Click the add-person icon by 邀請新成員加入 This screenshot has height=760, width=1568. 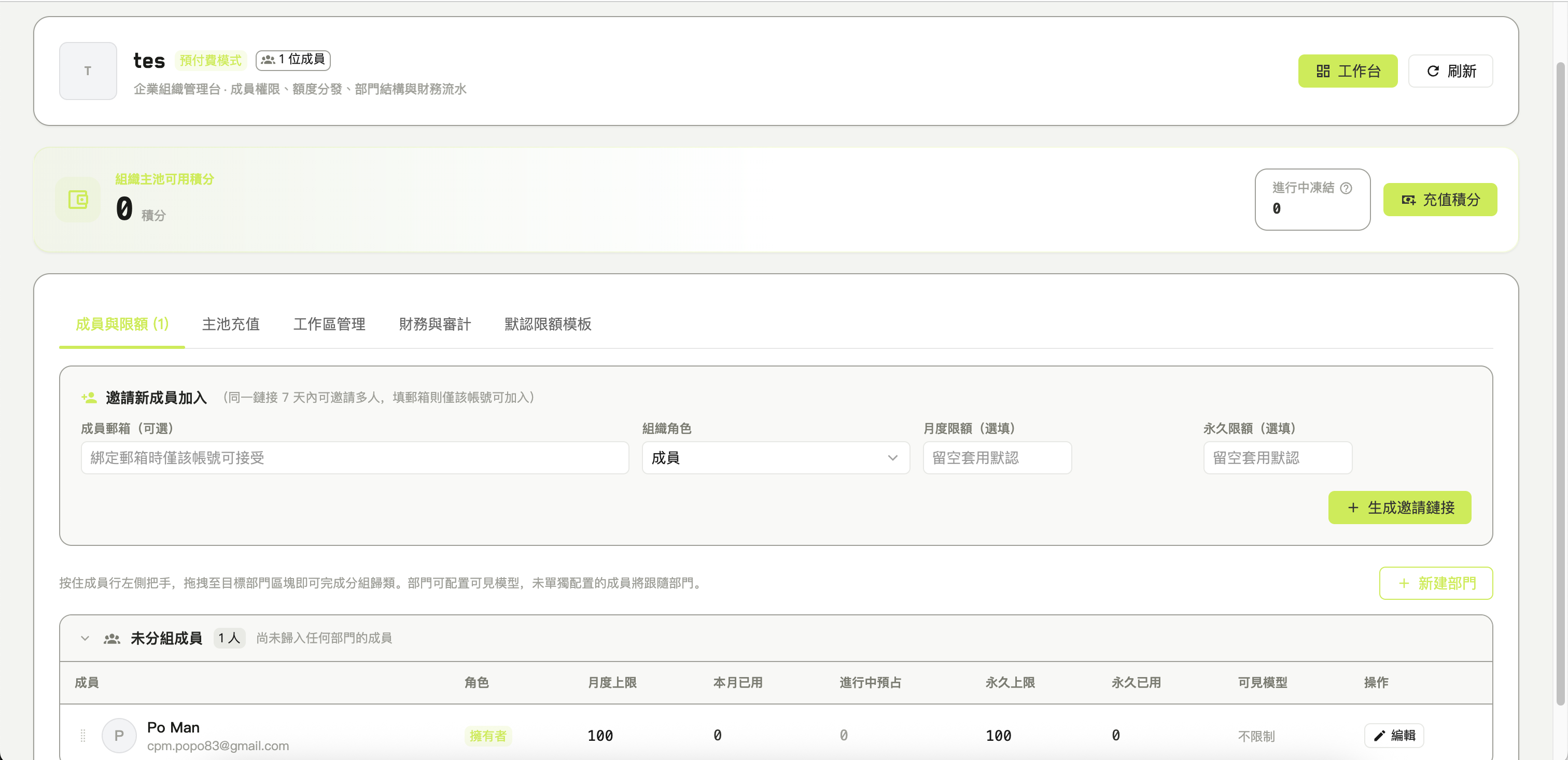pyautogui.click(x=89, y=398)
